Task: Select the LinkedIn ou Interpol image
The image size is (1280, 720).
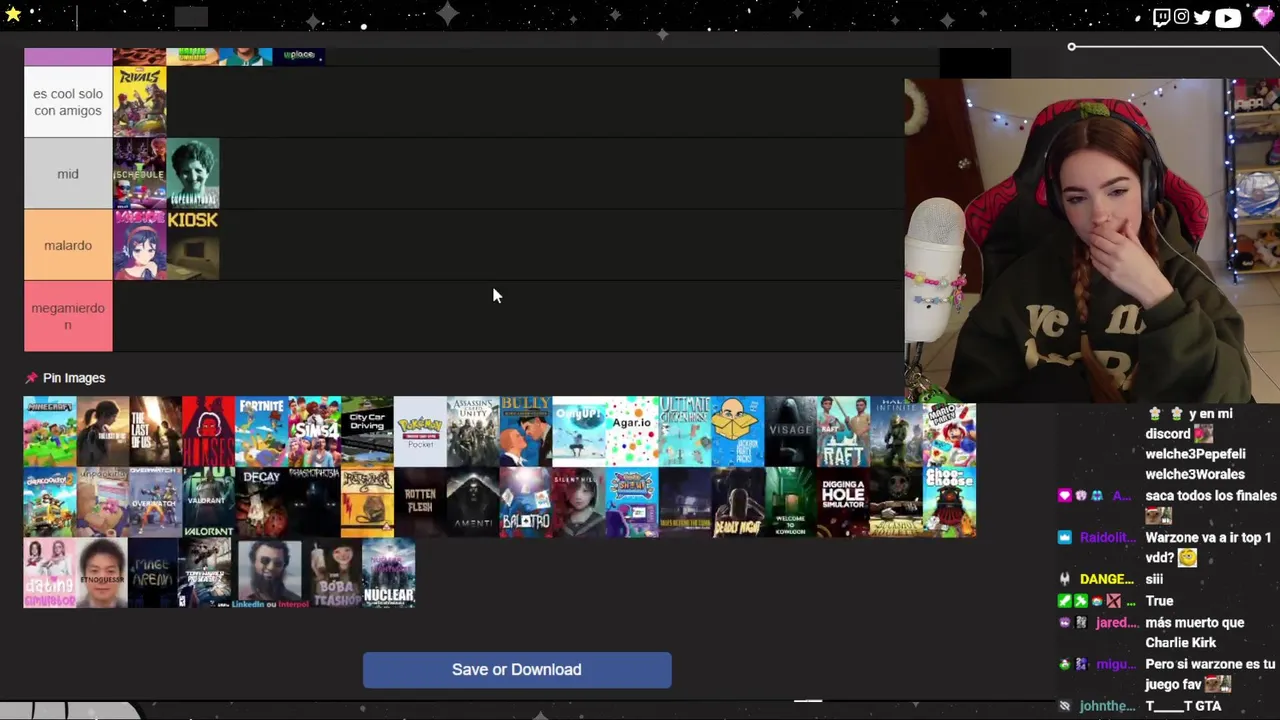Action: point(269,572)
